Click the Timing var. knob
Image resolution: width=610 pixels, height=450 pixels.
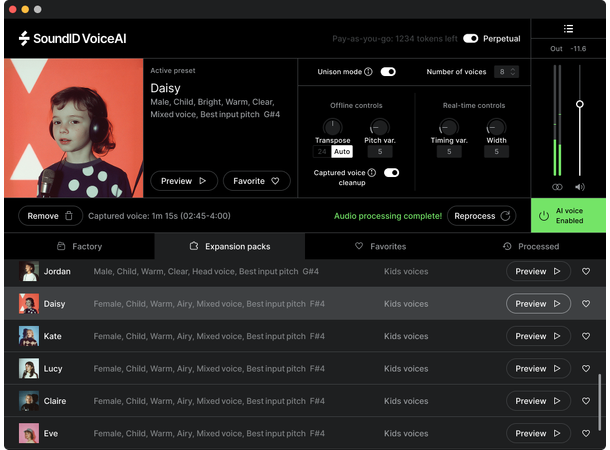pyautogui.click(x=449, y=127)
